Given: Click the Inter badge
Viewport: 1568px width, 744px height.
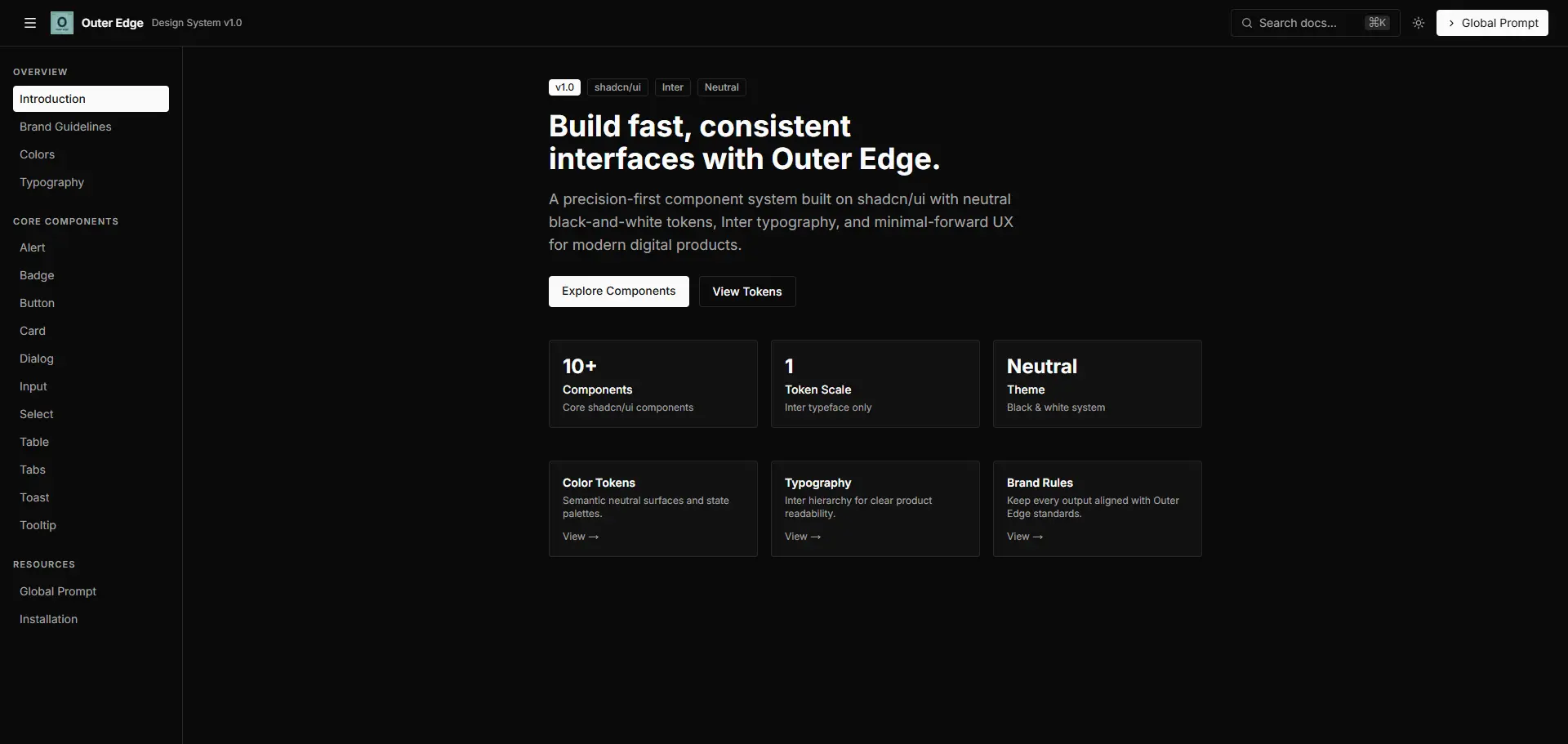Looking at the screenshot, I should pos(673,87).
